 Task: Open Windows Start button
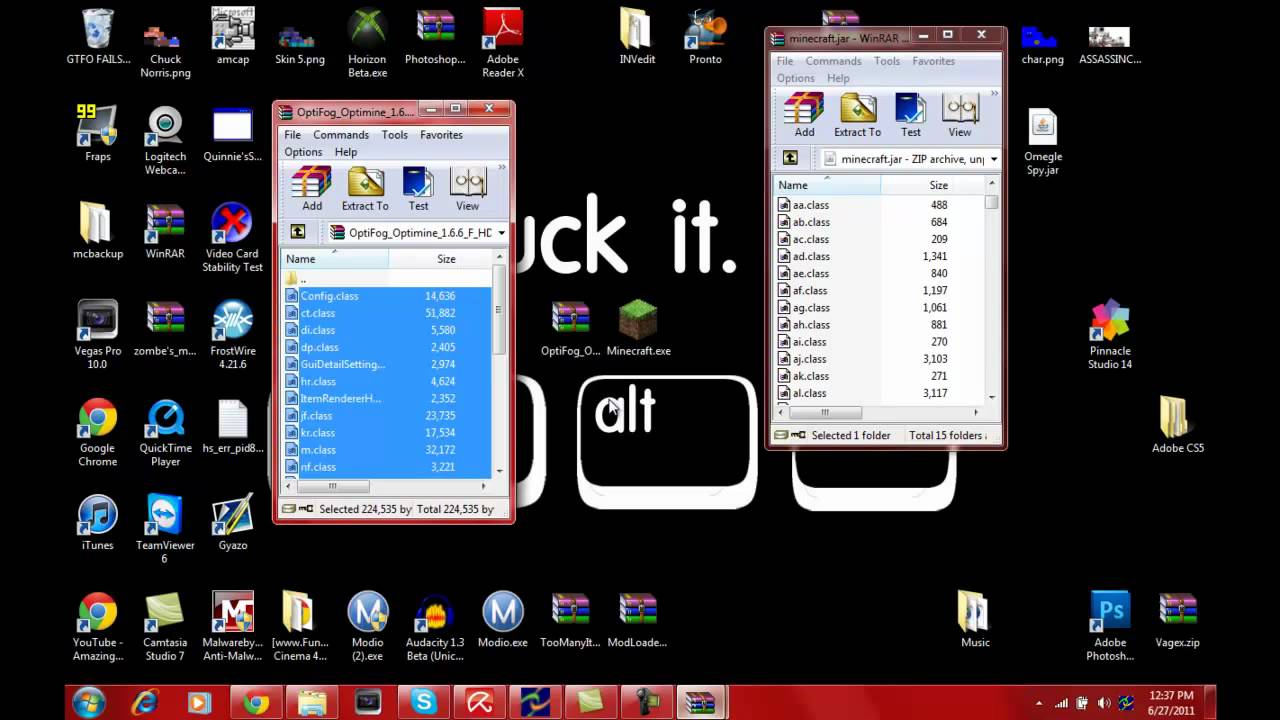point(89,702)
